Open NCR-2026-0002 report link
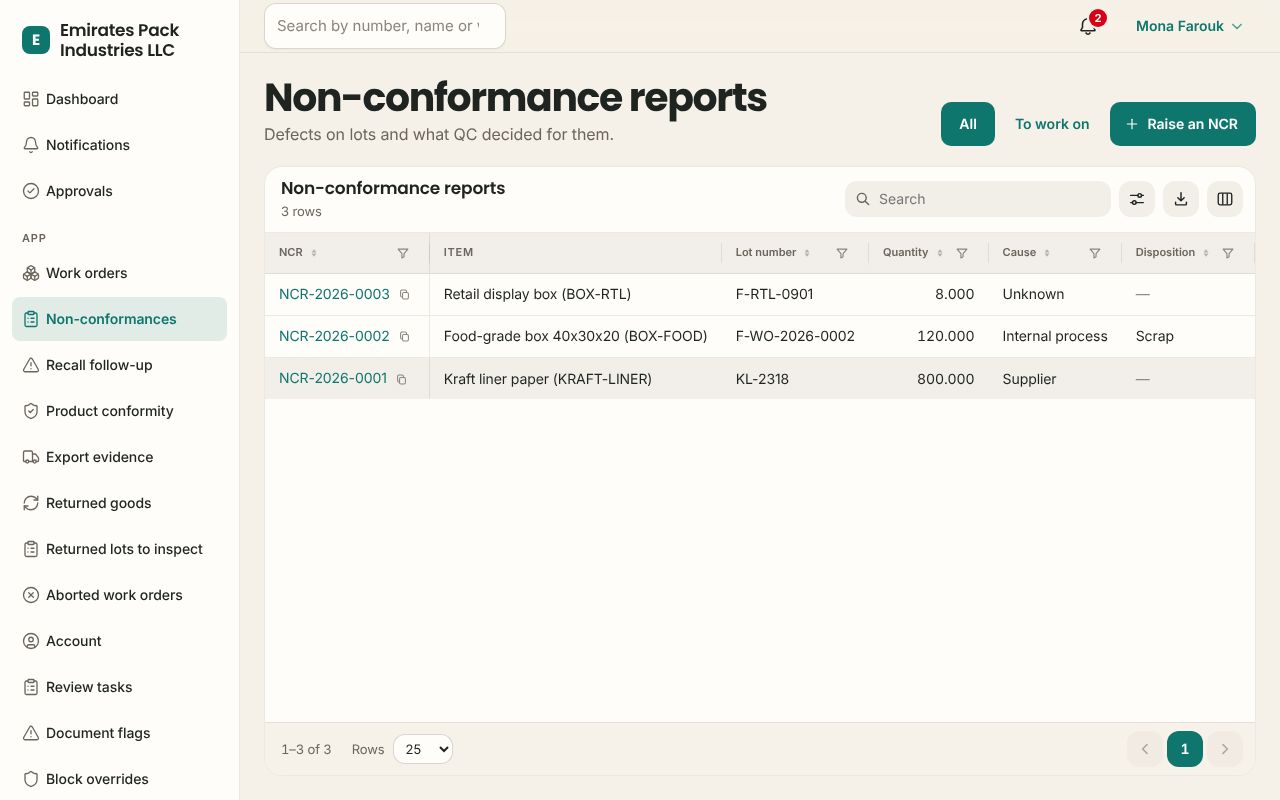The image size is (1280, 800). click(334, 336)
